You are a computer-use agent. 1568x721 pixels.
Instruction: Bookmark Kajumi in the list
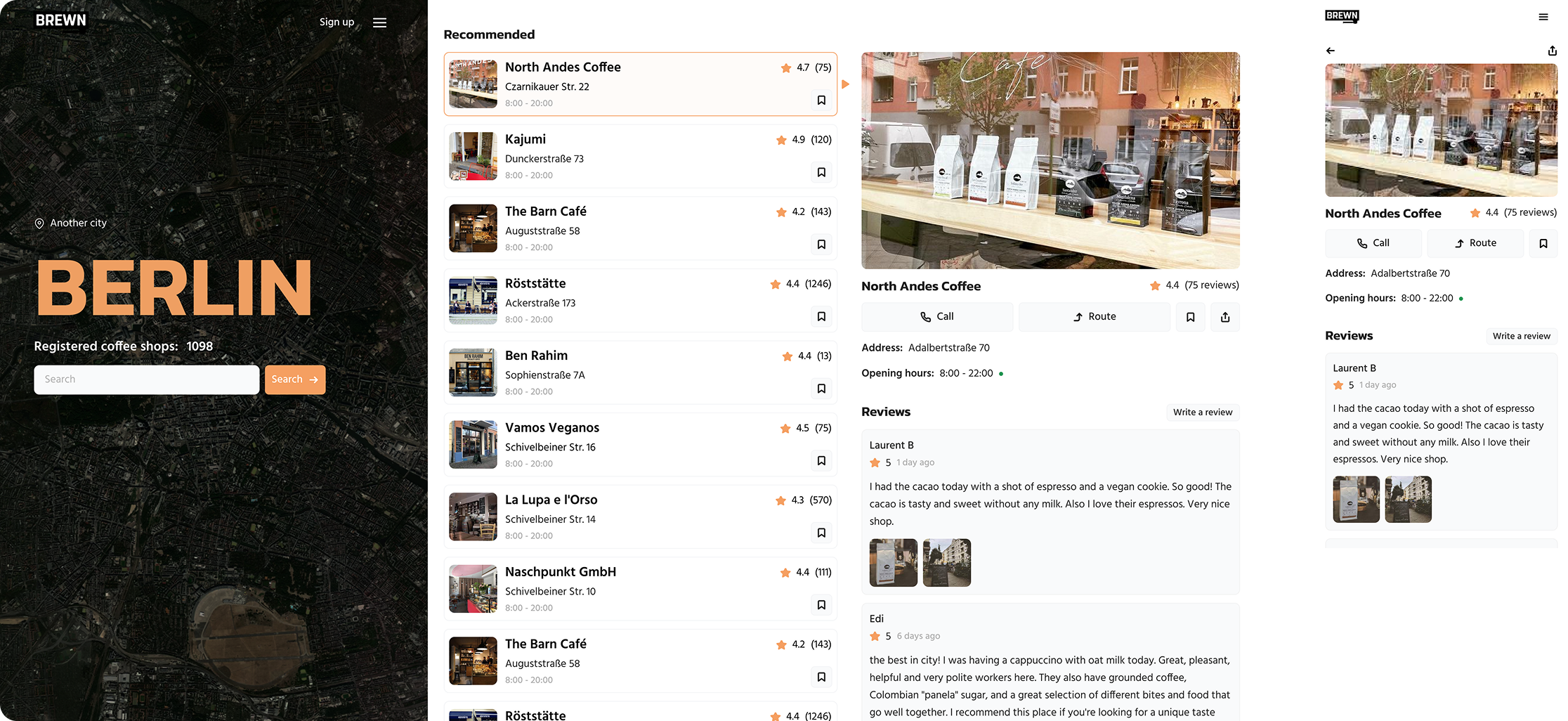(x=821, y=172)
